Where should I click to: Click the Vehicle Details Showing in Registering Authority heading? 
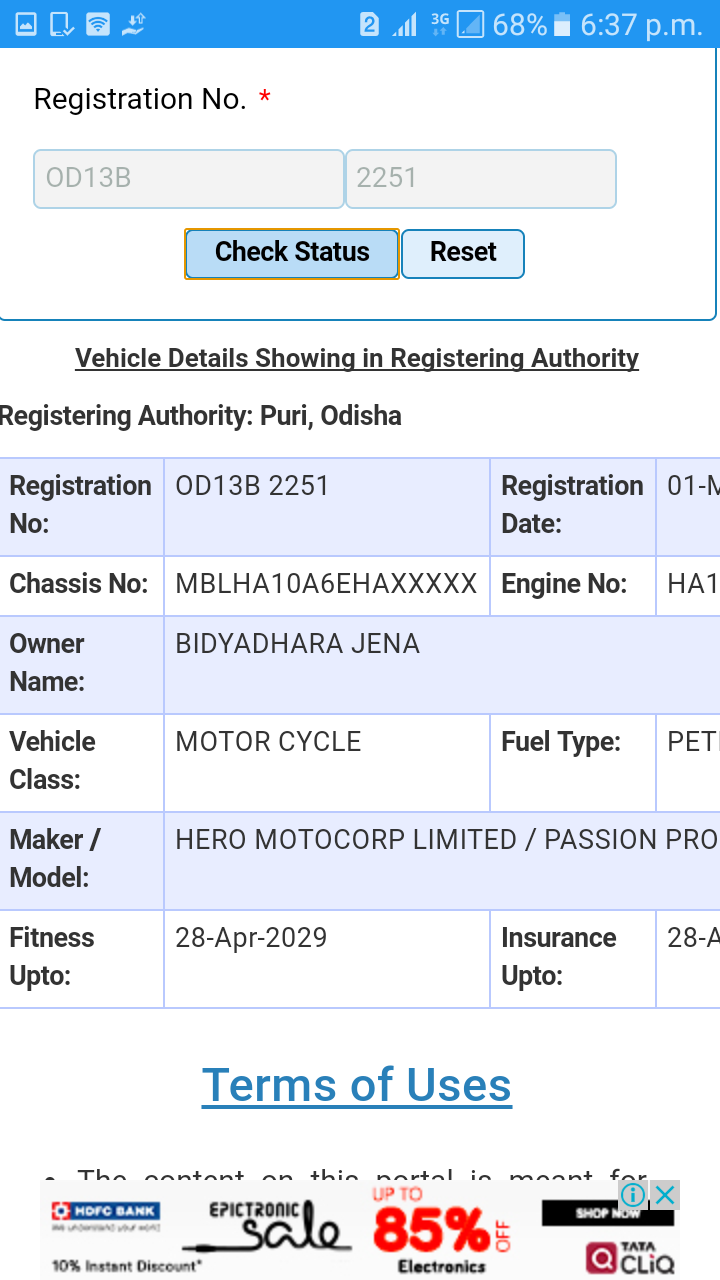[x=357, y=358]
